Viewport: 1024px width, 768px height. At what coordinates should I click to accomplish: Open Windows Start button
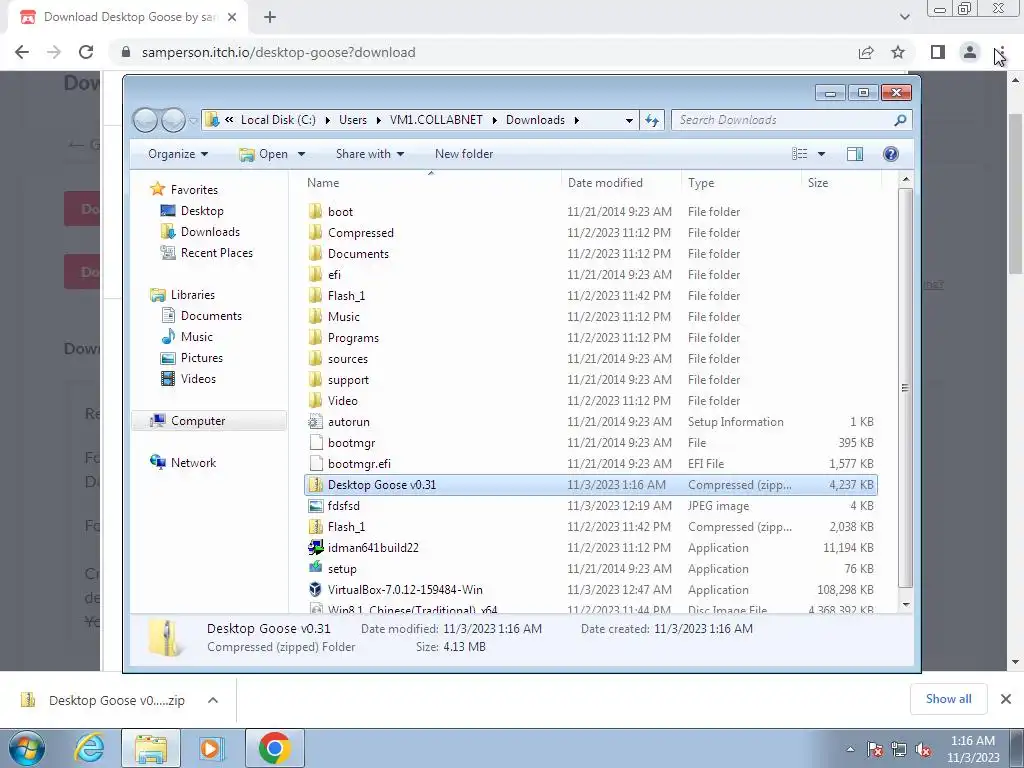[27, 748]
